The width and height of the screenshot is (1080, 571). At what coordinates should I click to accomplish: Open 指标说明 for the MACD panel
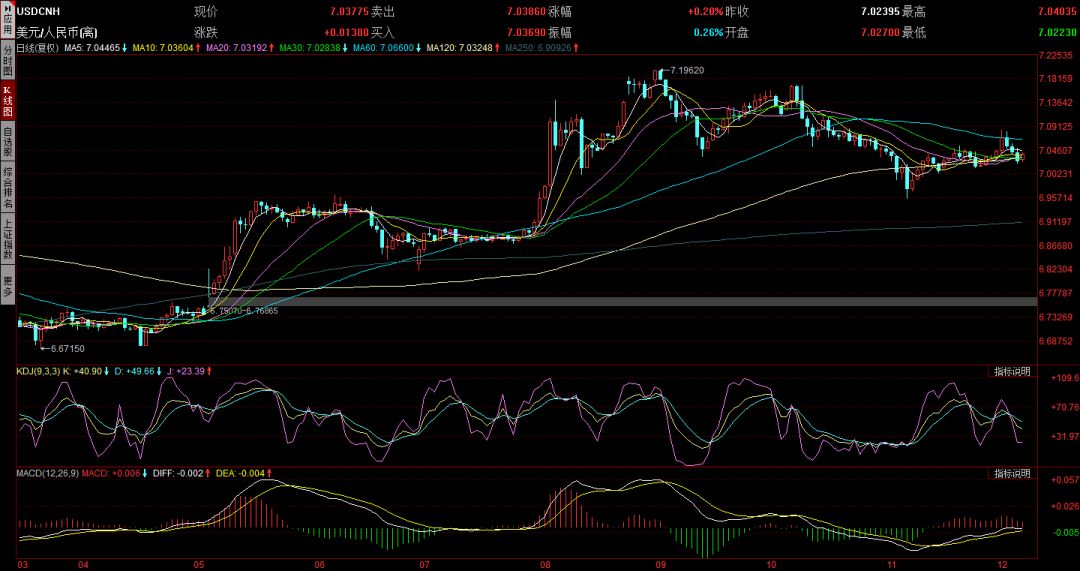coord(1010,473)
